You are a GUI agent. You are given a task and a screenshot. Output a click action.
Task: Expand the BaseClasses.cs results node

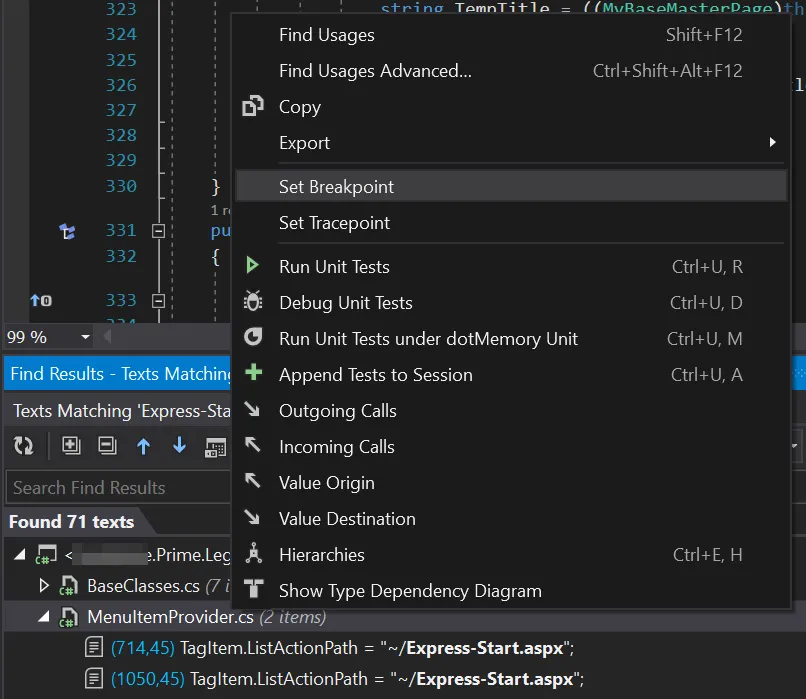[43, 585]
